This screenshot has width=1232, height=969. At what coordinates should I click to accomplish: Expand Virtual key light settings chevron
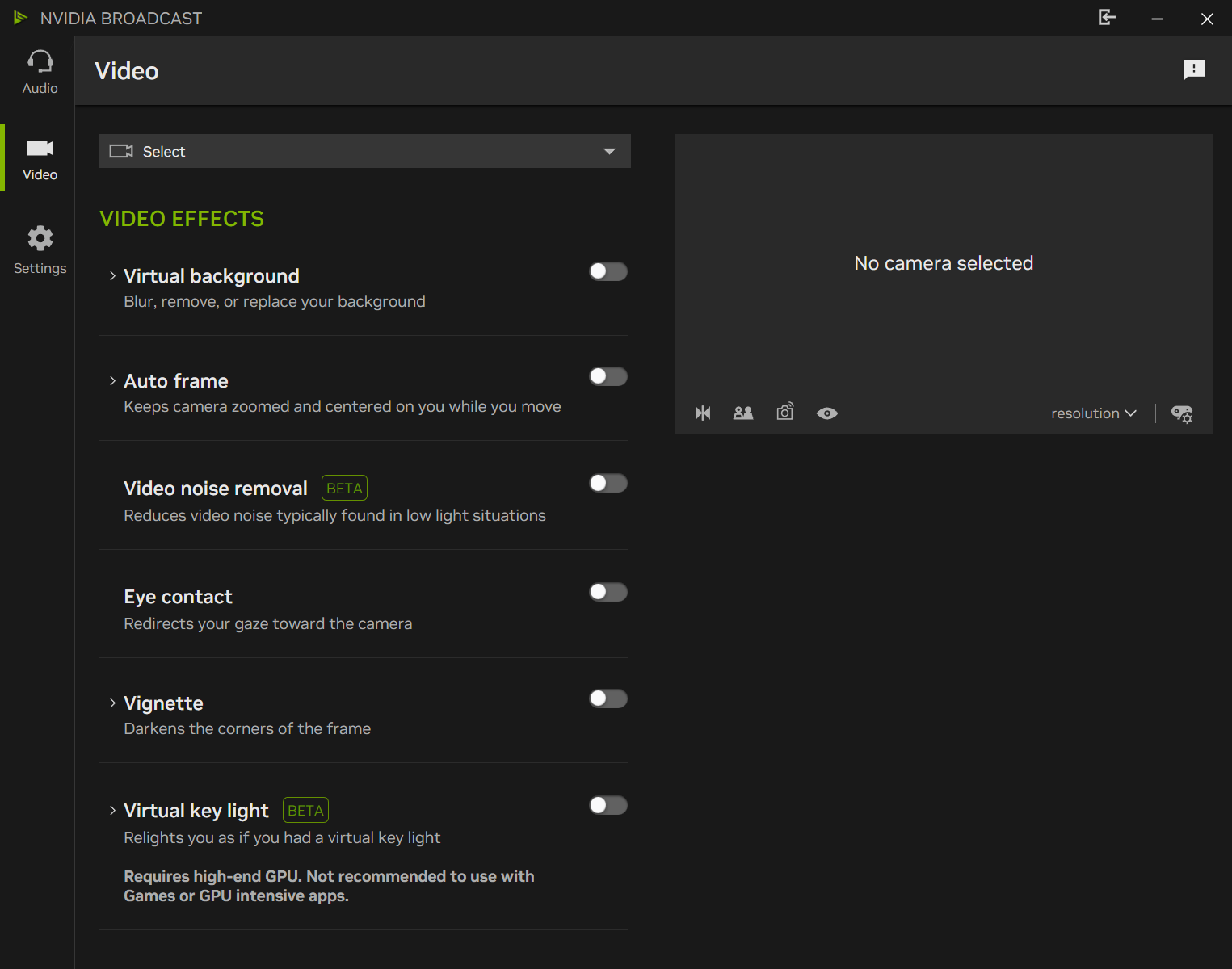tap(112, 810)
